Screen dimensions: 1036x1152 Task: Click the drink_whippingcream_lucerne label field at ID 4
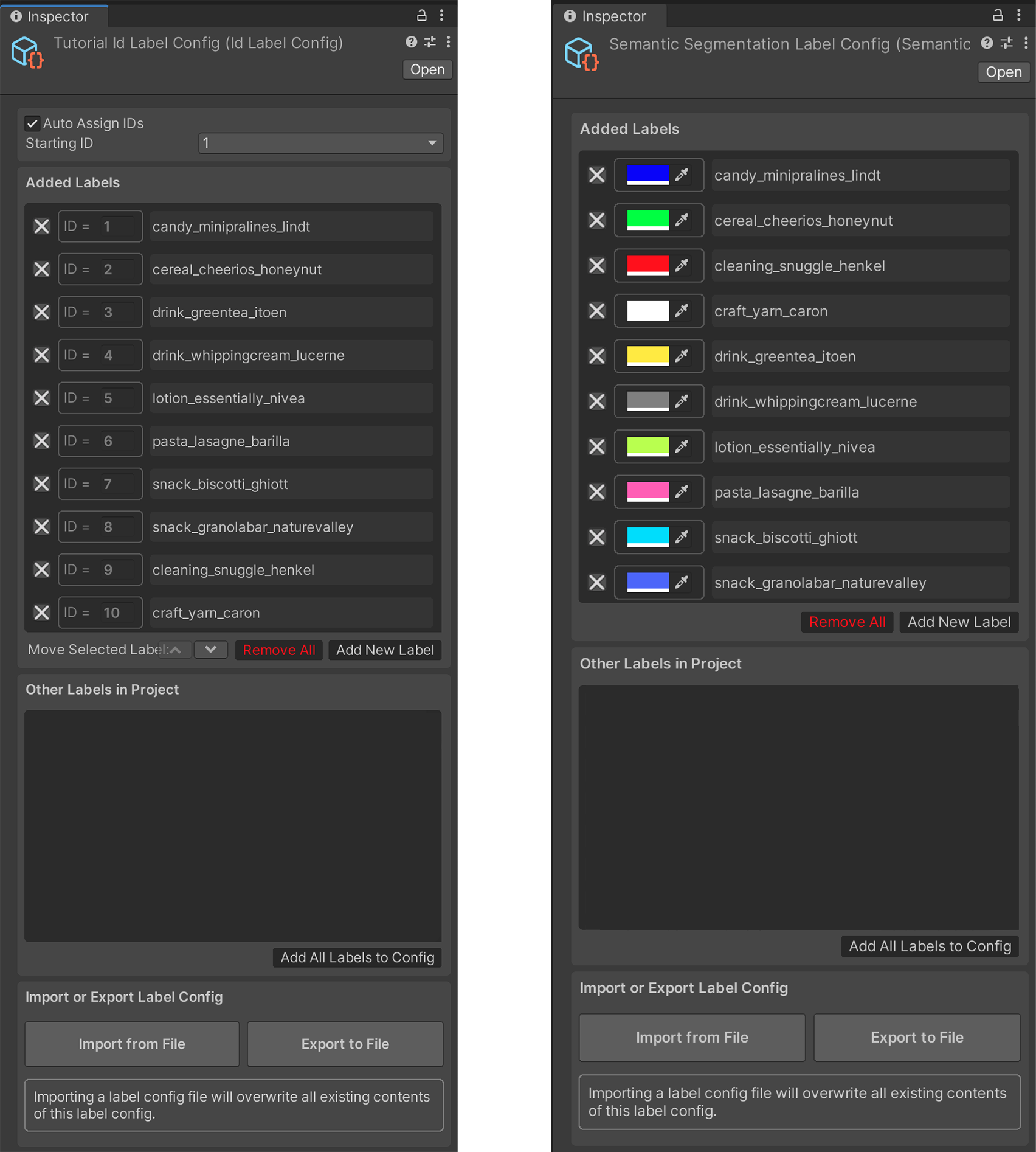pos(291,355)
